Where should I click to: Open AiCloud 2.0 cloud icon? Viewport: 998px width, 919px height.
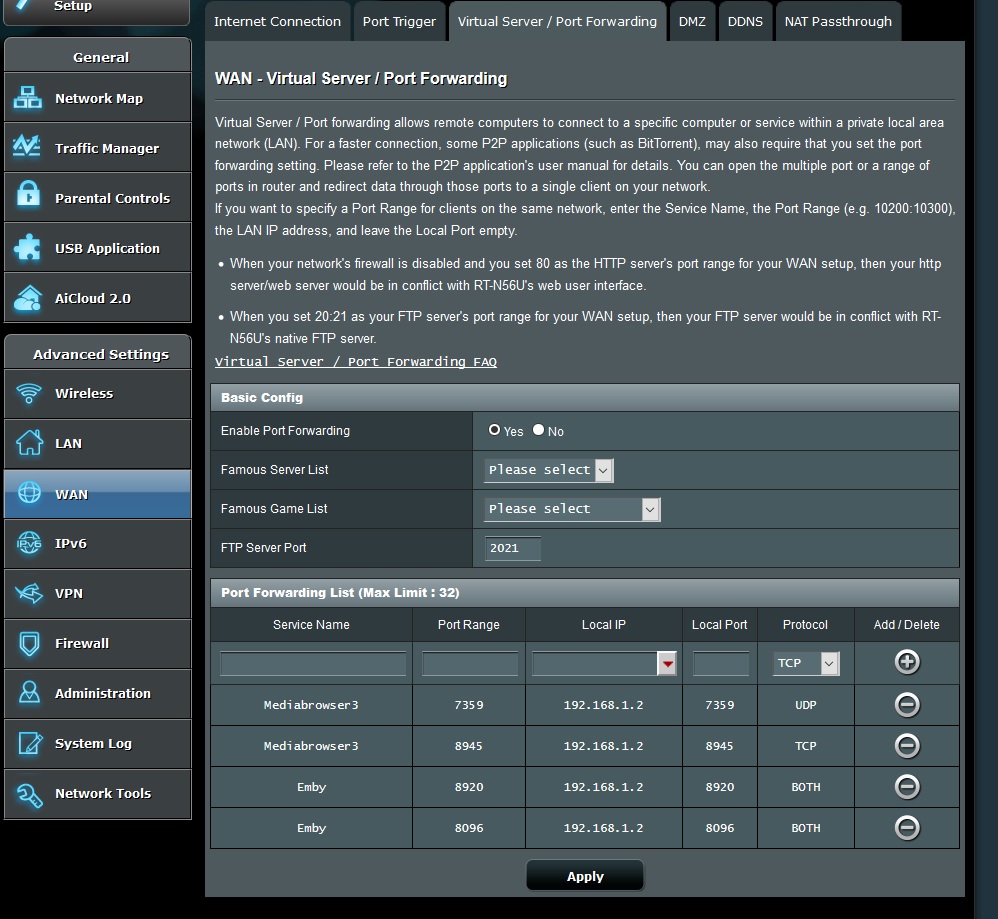point(28,298)
